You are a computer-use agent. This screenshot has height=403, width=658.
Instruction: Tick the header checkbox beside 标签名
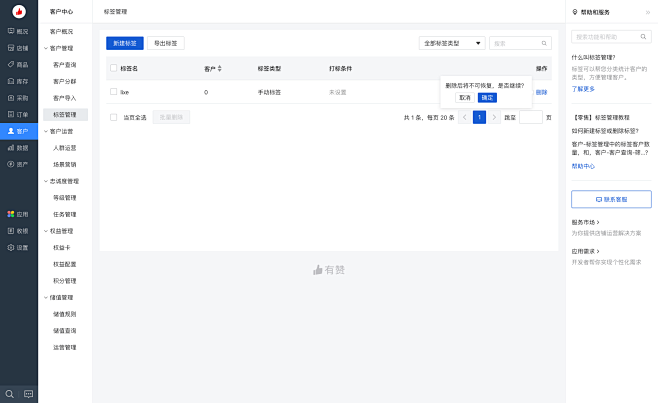pyautogui.click(x=114, y=68)
